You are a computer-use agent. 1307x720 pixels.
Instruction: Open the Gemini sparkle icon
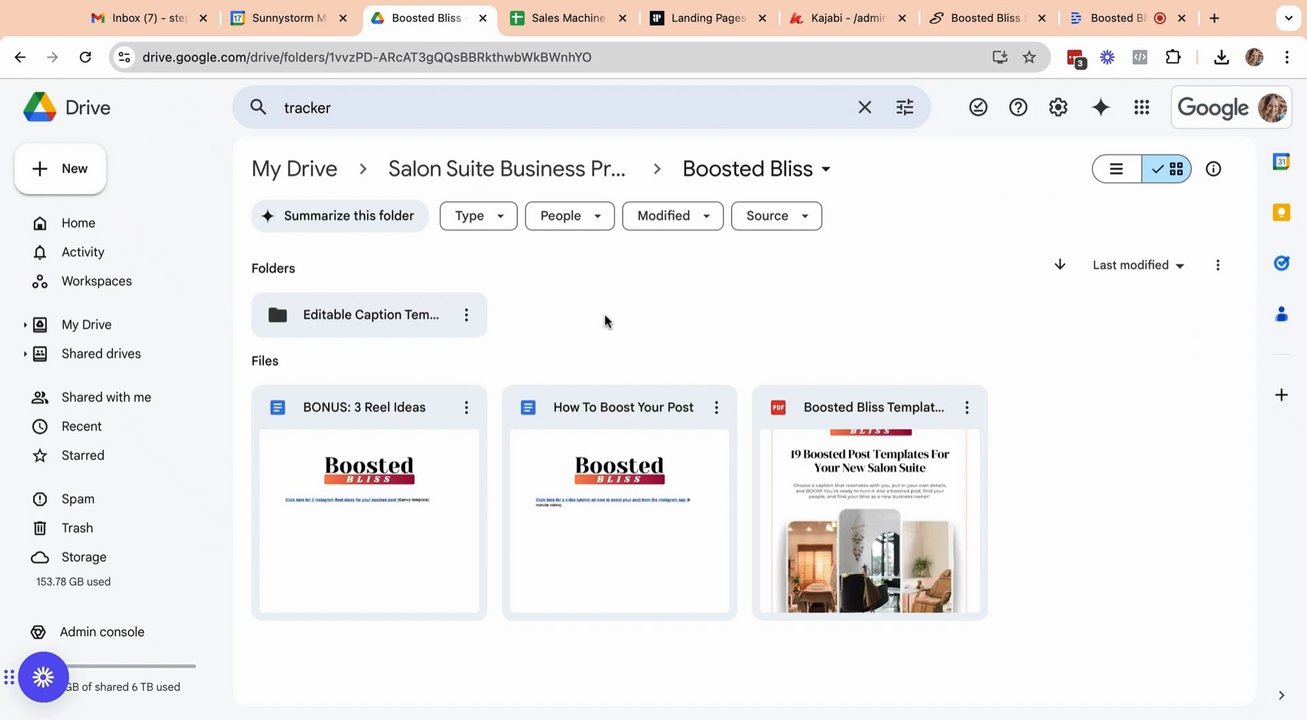pyautogui.click(x=1100, y=107)
